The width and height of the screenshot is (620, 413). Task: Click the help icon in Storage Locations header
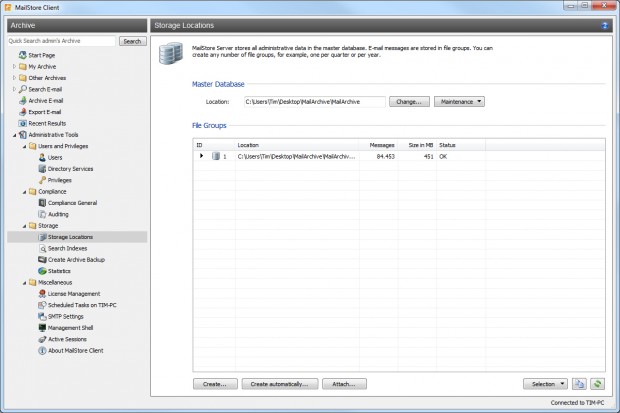(605, 26)
